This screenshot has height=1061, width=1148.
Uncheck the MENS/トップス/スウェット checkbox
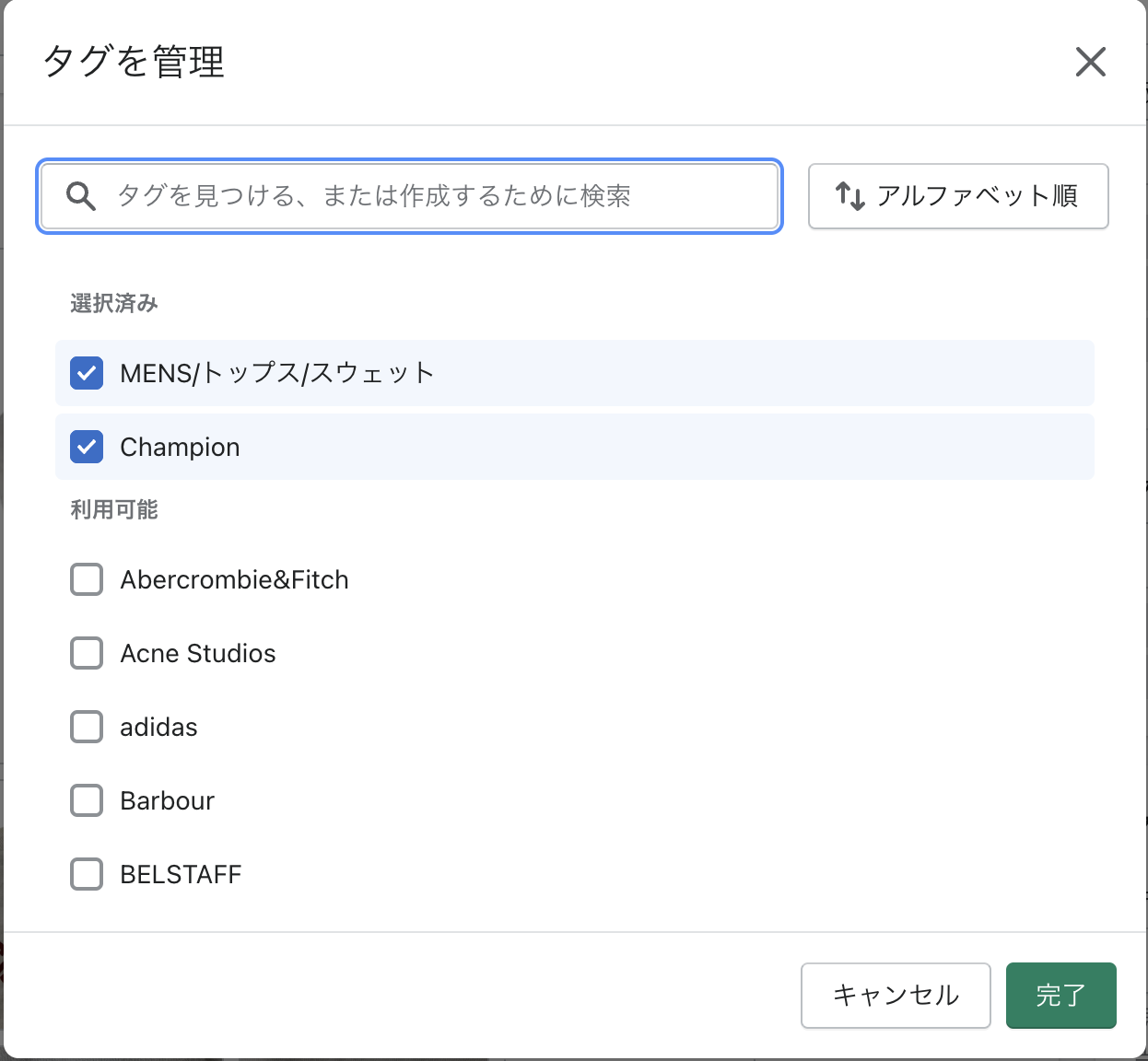(87, 373)
